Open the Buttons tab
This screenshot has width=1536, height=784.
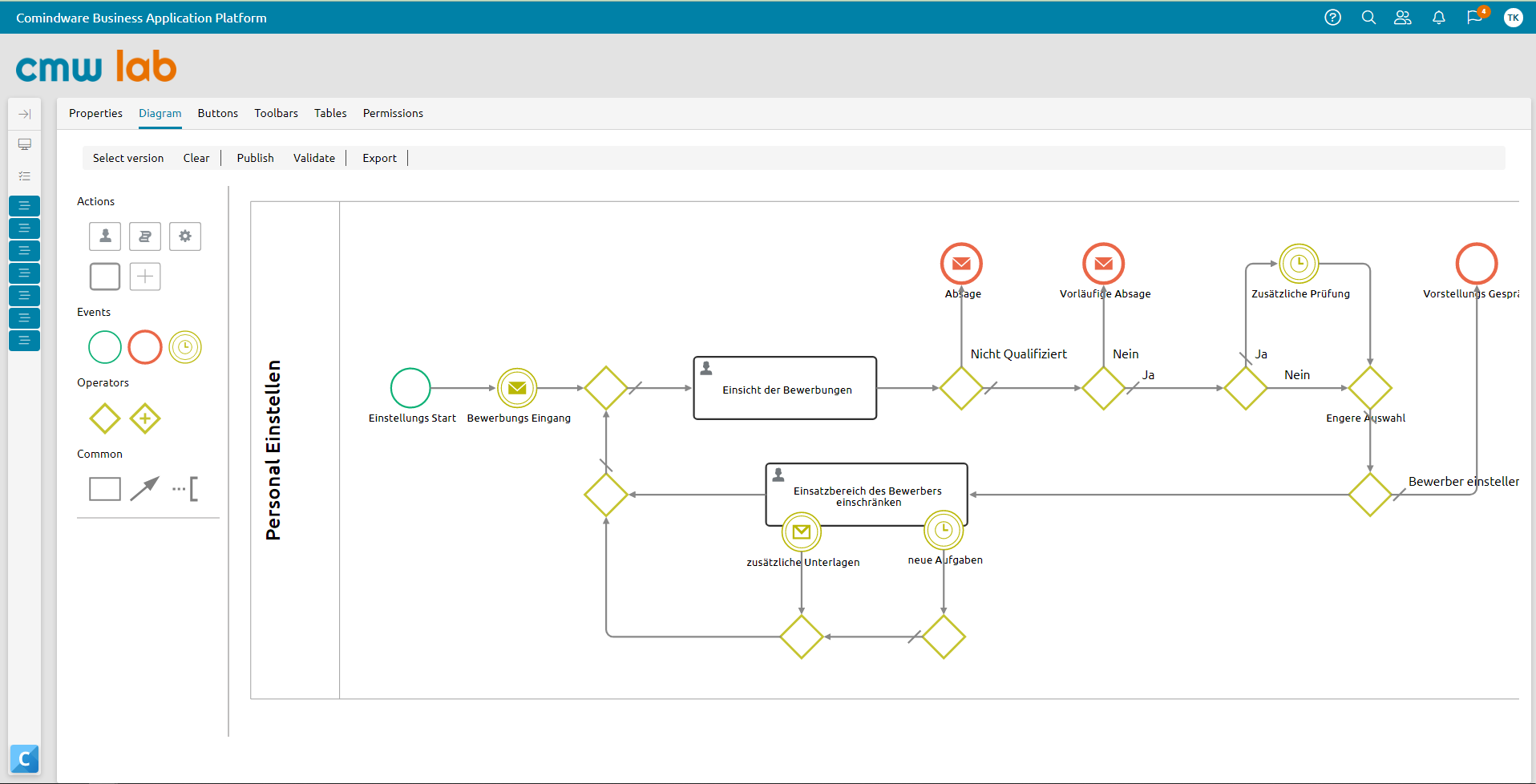(218, 113)
